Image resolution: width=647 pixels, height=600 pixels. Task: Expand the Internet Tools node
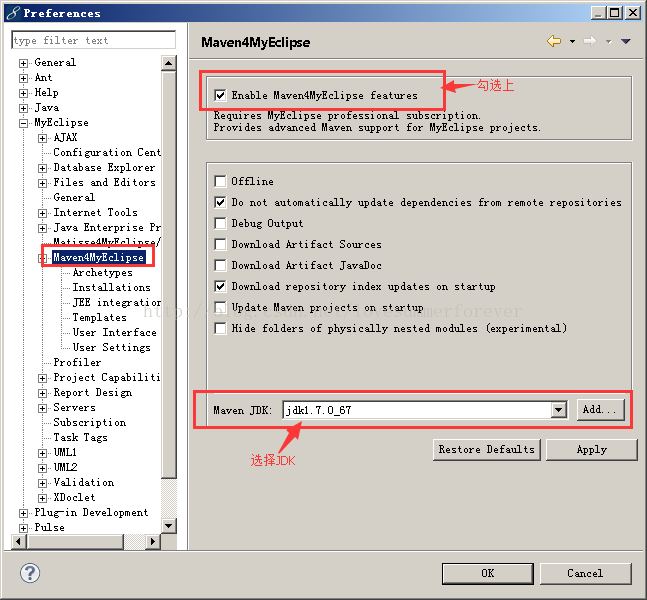[43, 213]
